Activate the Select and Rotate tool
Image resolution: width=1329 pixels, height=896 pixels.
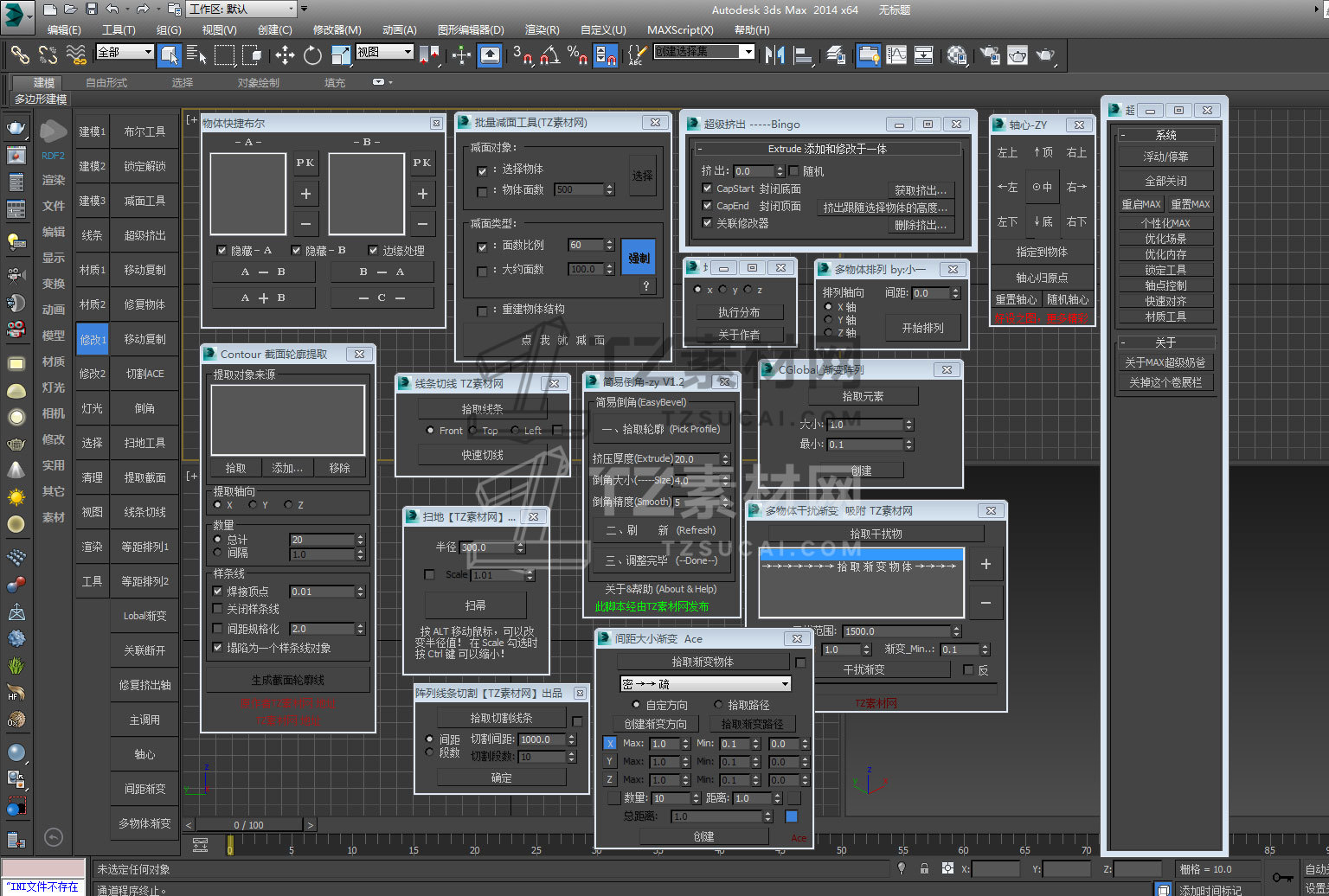[x=312, y=54]
